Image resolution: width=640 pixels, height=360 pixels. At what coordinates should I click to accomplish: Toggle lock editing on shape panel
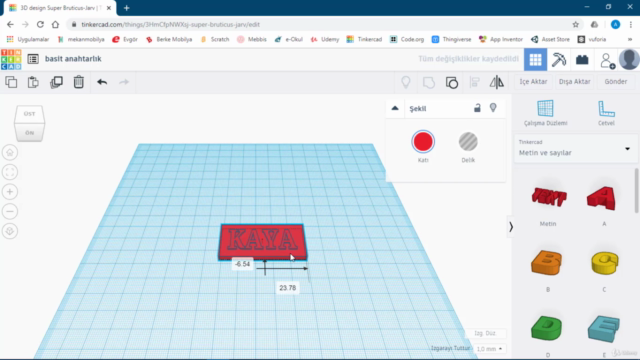(x=477, y=108)
